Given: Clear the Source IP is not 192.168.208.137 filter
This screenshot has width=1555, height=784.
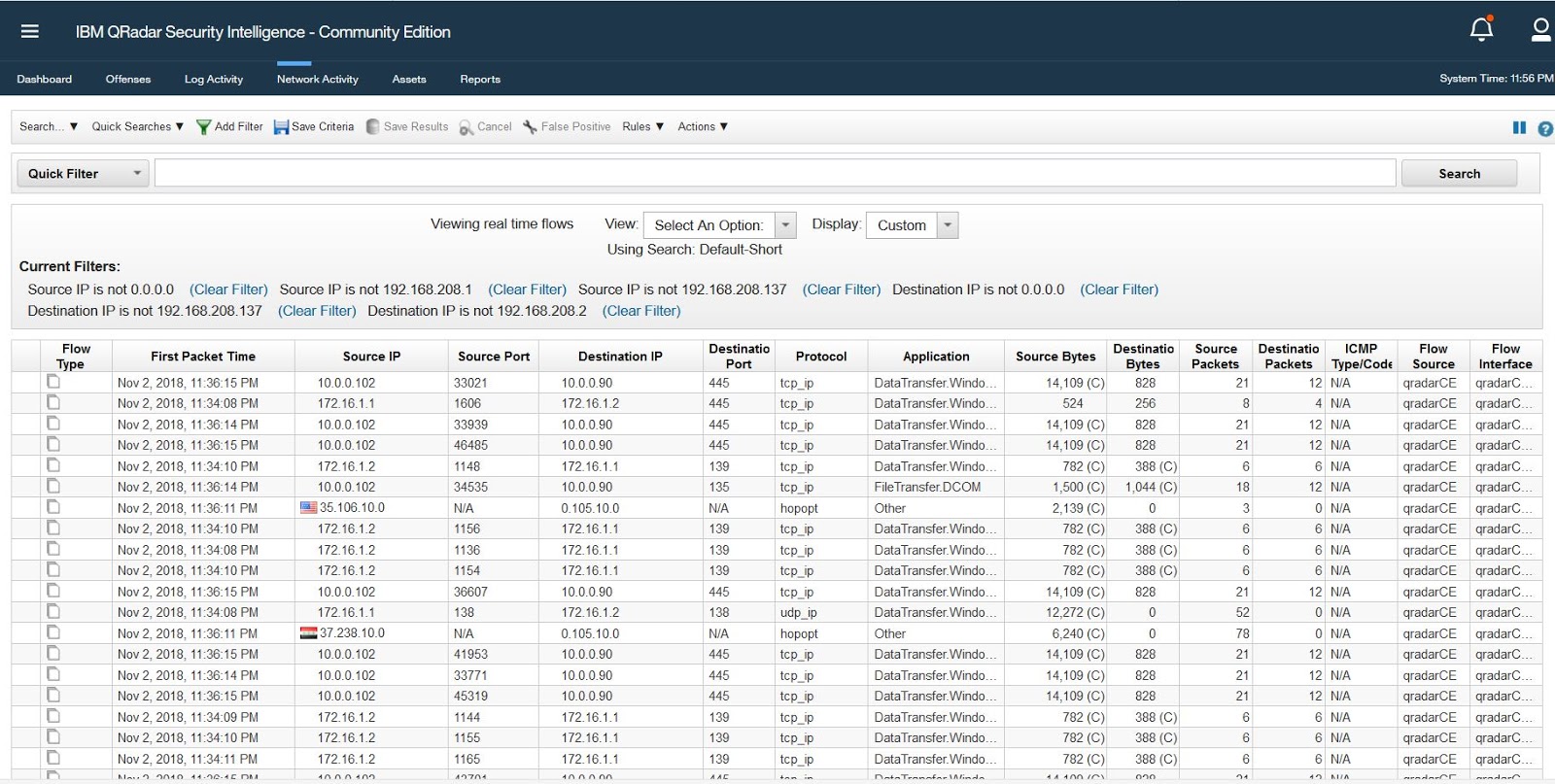Looking at the screenshot, I should point(842,290).
